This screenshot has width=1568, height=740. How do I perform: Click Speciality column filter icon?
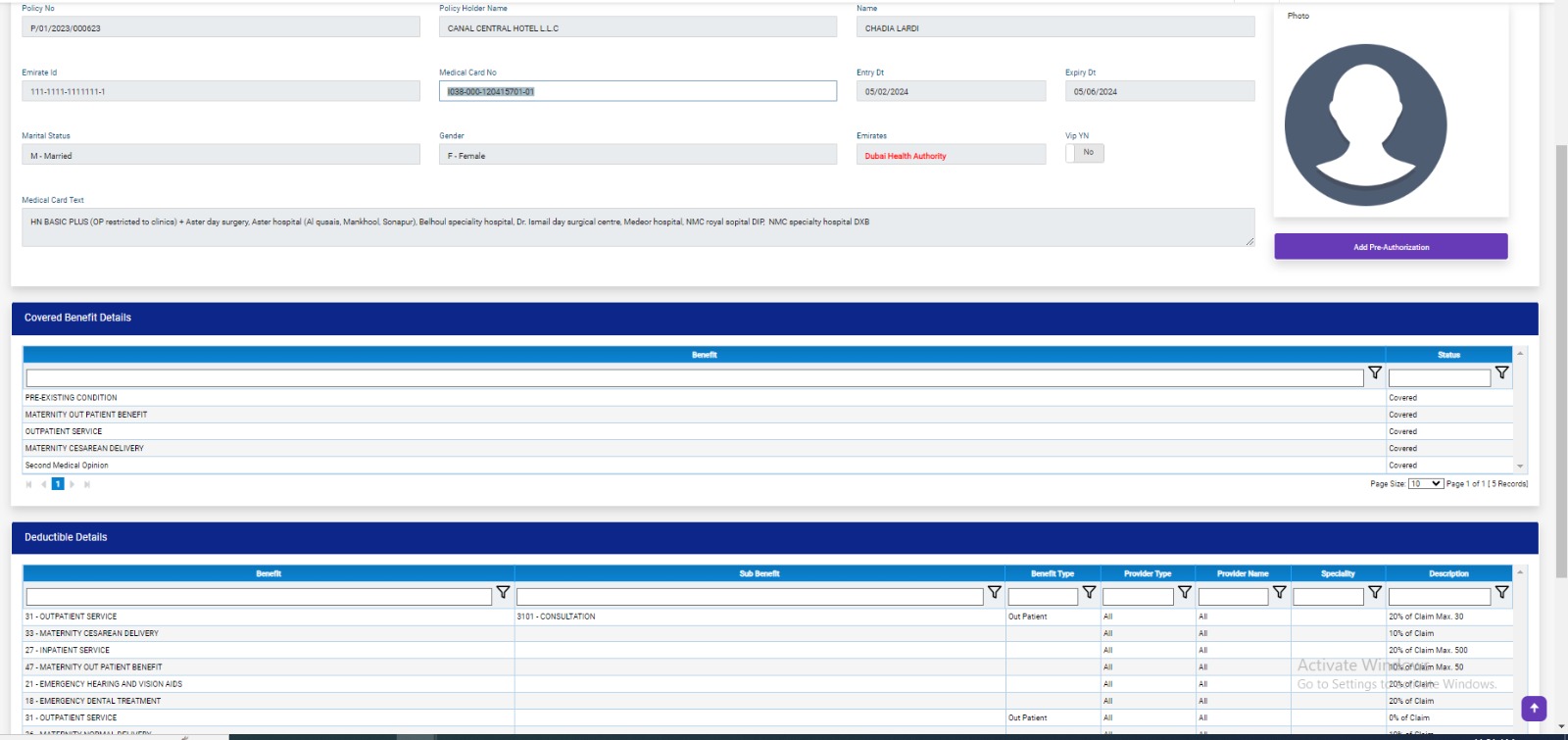click(x=1375, y=592)
